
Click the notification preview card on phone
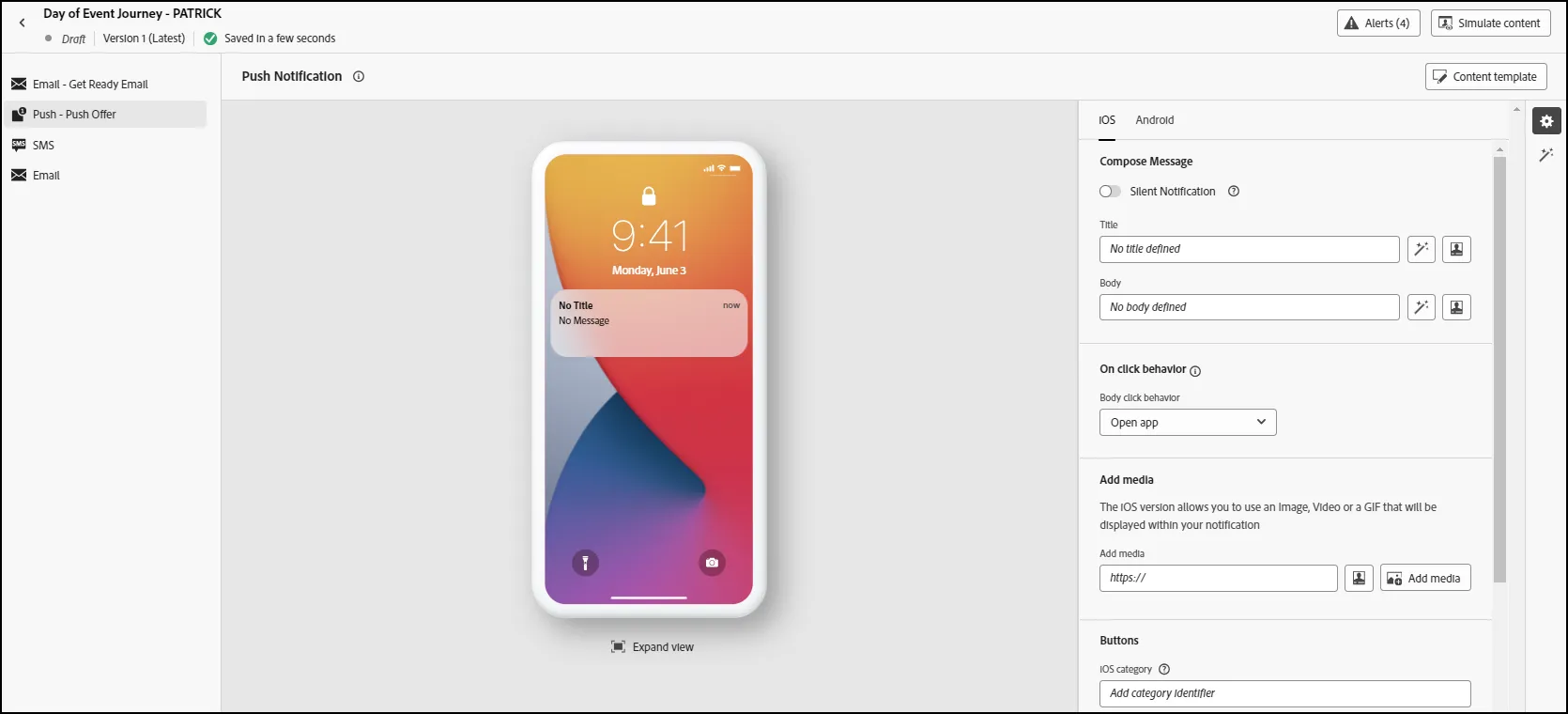[x=649, y=323]
